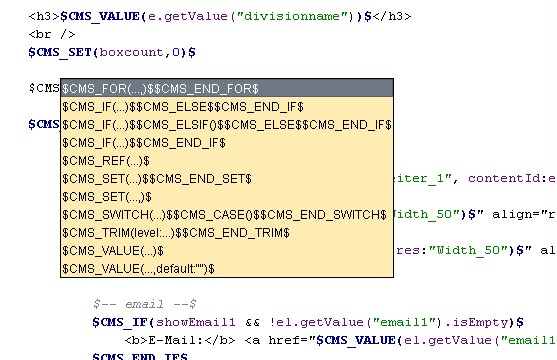Viewport: 557px width, 360px height.
Task: Click the E-Mail: bold label line
Action: [340, 340]
